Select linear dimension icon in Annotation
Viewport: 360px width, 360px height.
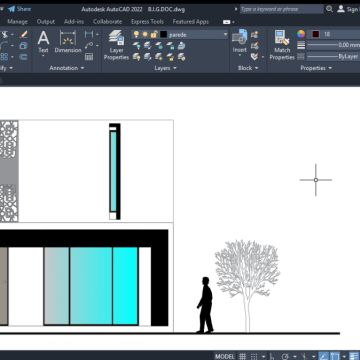coord(89,35)
